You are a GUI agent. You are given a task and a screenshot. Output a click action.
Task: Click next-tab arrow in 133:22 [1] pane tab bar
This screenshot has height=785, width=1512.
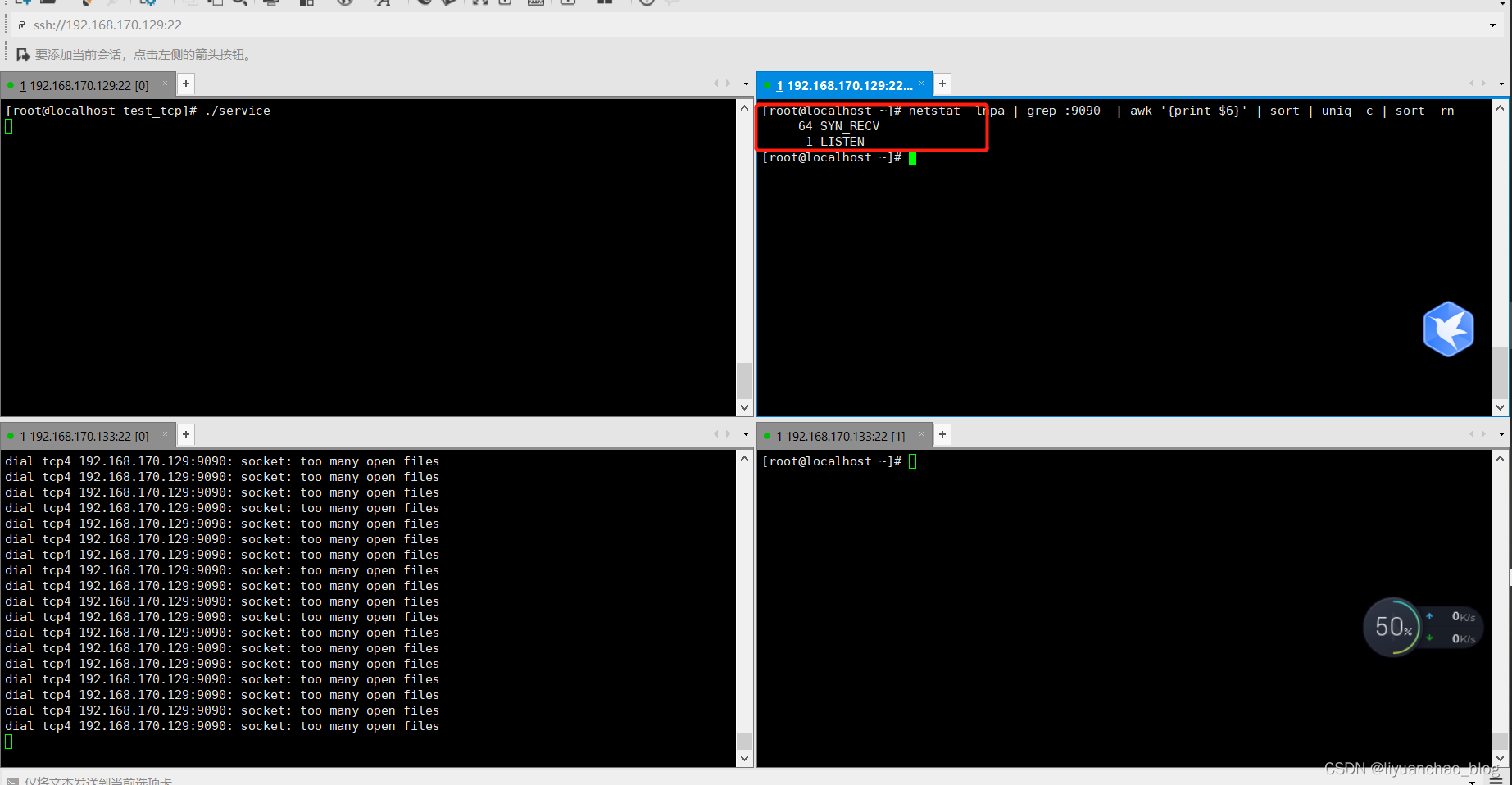[x=1484, y=434]
